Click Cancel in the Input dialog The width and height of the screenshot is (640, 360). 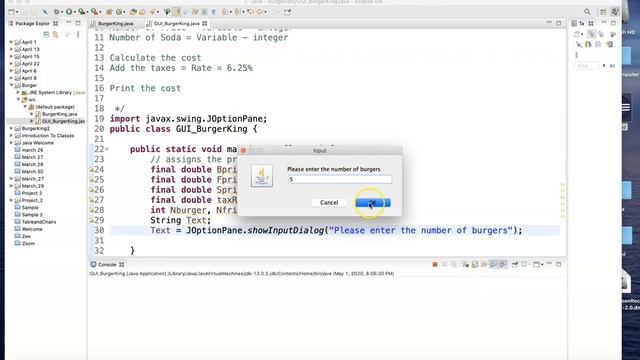pos(329,202)
